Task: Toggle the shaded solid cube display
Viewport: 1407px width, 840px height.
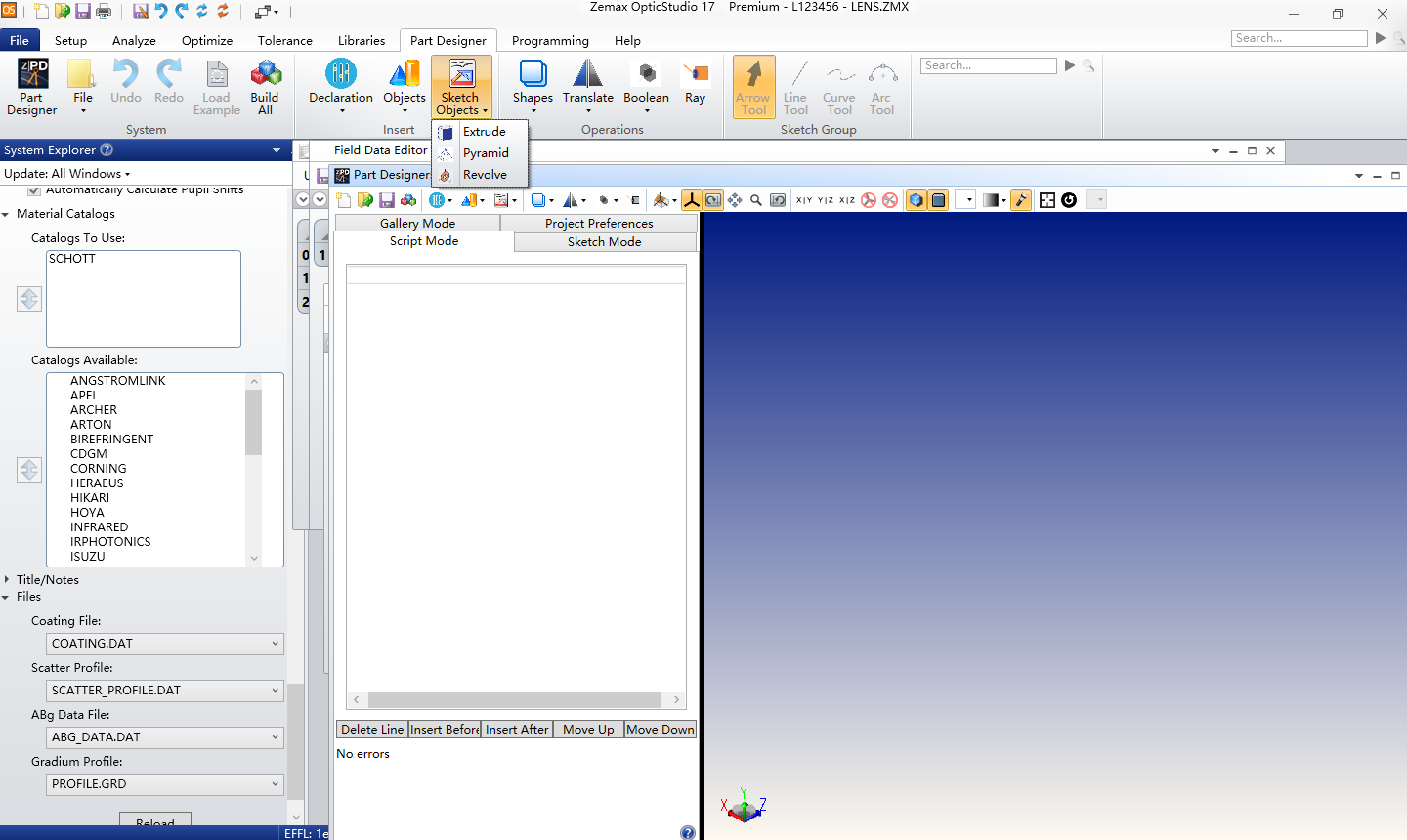Action: point(917,200)
